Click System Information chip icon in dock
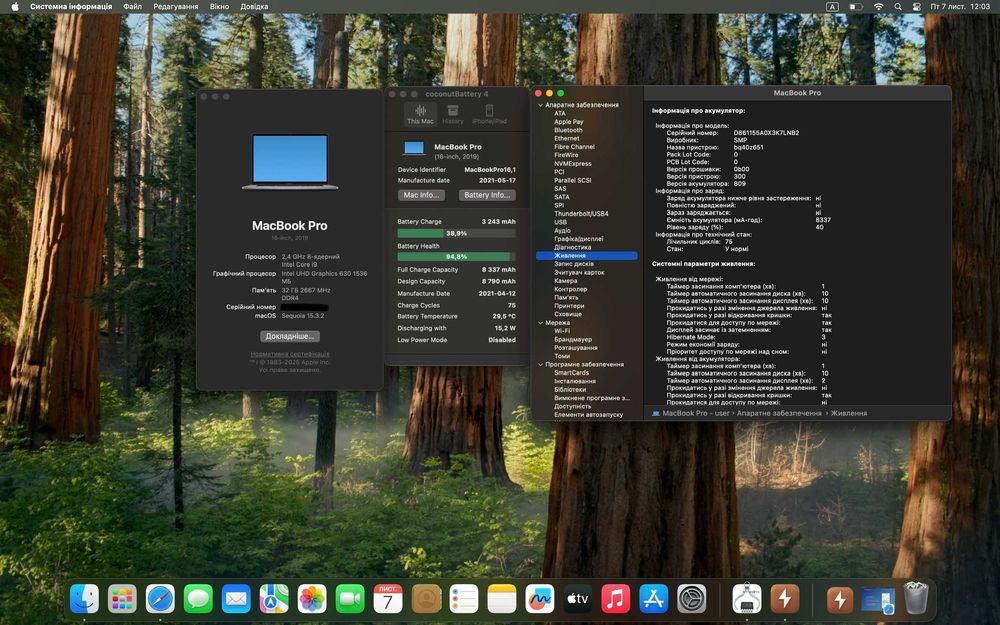Image resolution: width=1000 pixels, height=625 pixels. coord(747,599)
